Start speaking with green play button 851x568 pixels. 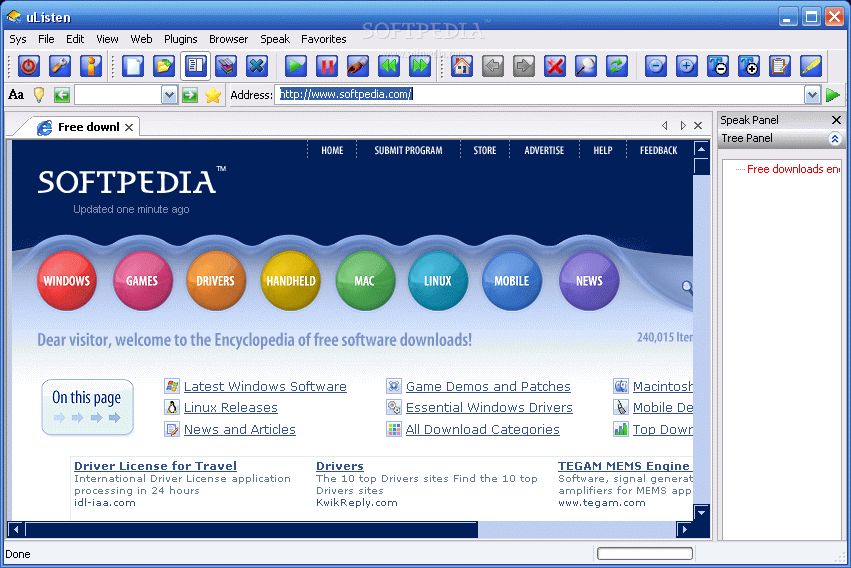point(296,66)
